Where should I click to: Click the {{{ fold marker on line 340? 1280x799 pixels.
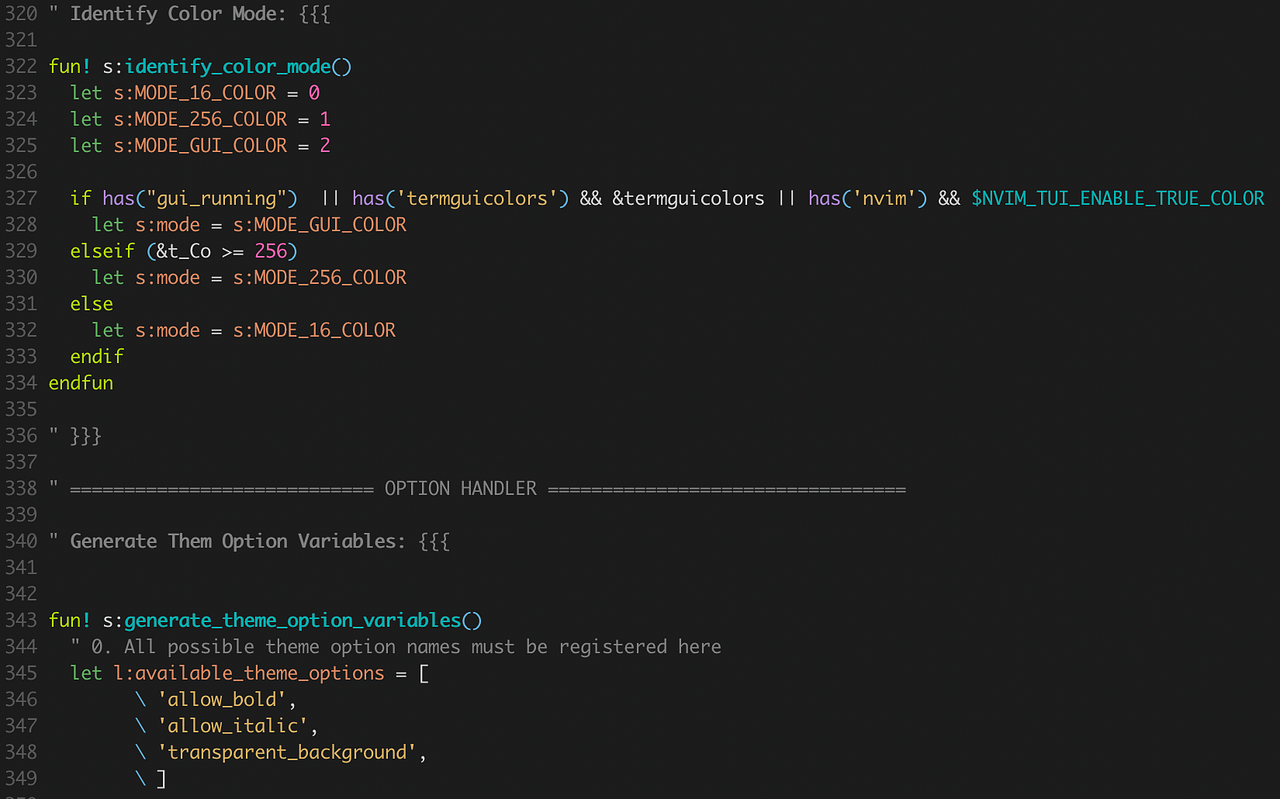point(434,541)
